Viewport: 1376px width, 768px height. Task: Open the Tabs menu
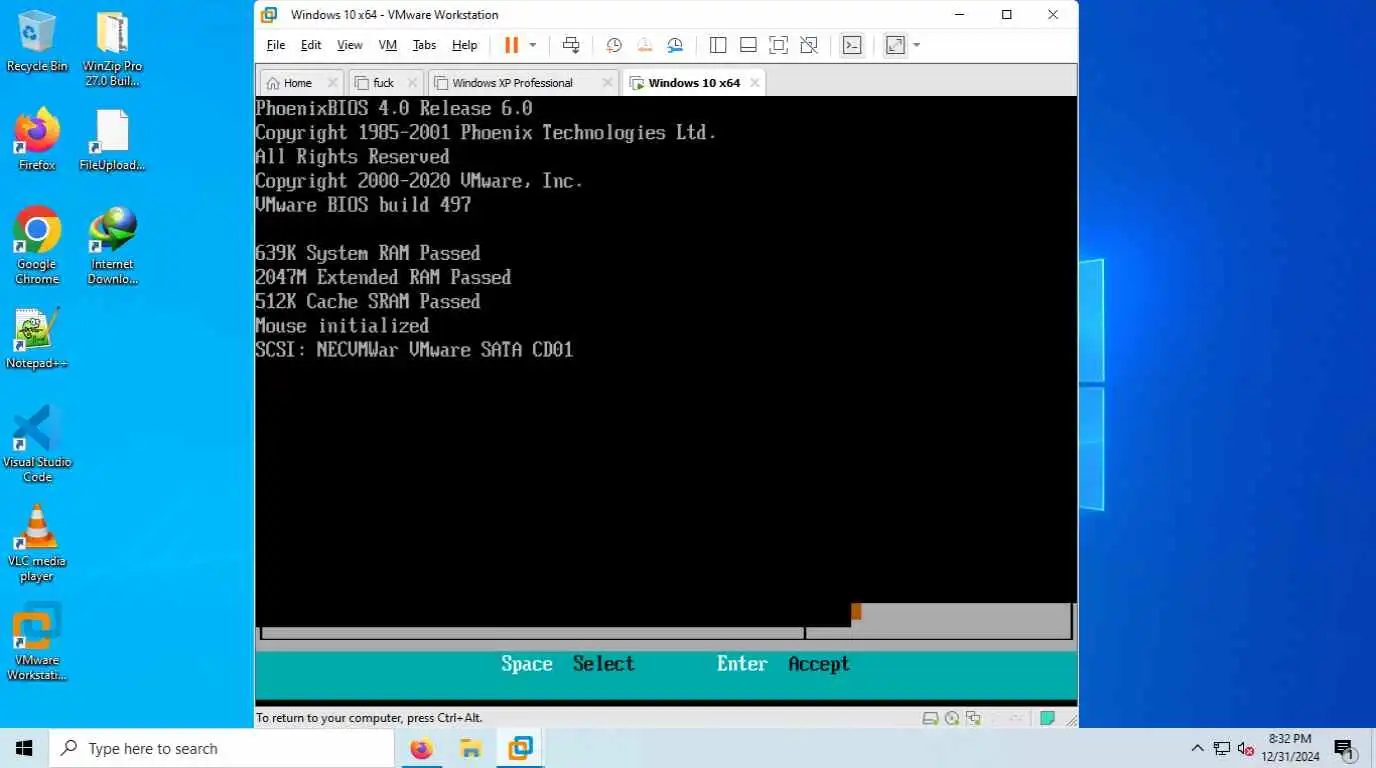point(424,45)
